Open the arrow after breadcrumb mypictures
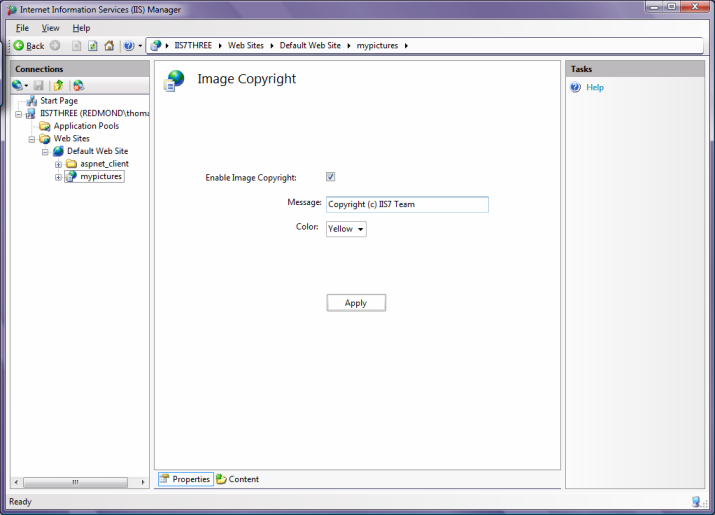The image size is (715, 515). tap(406, 46)
